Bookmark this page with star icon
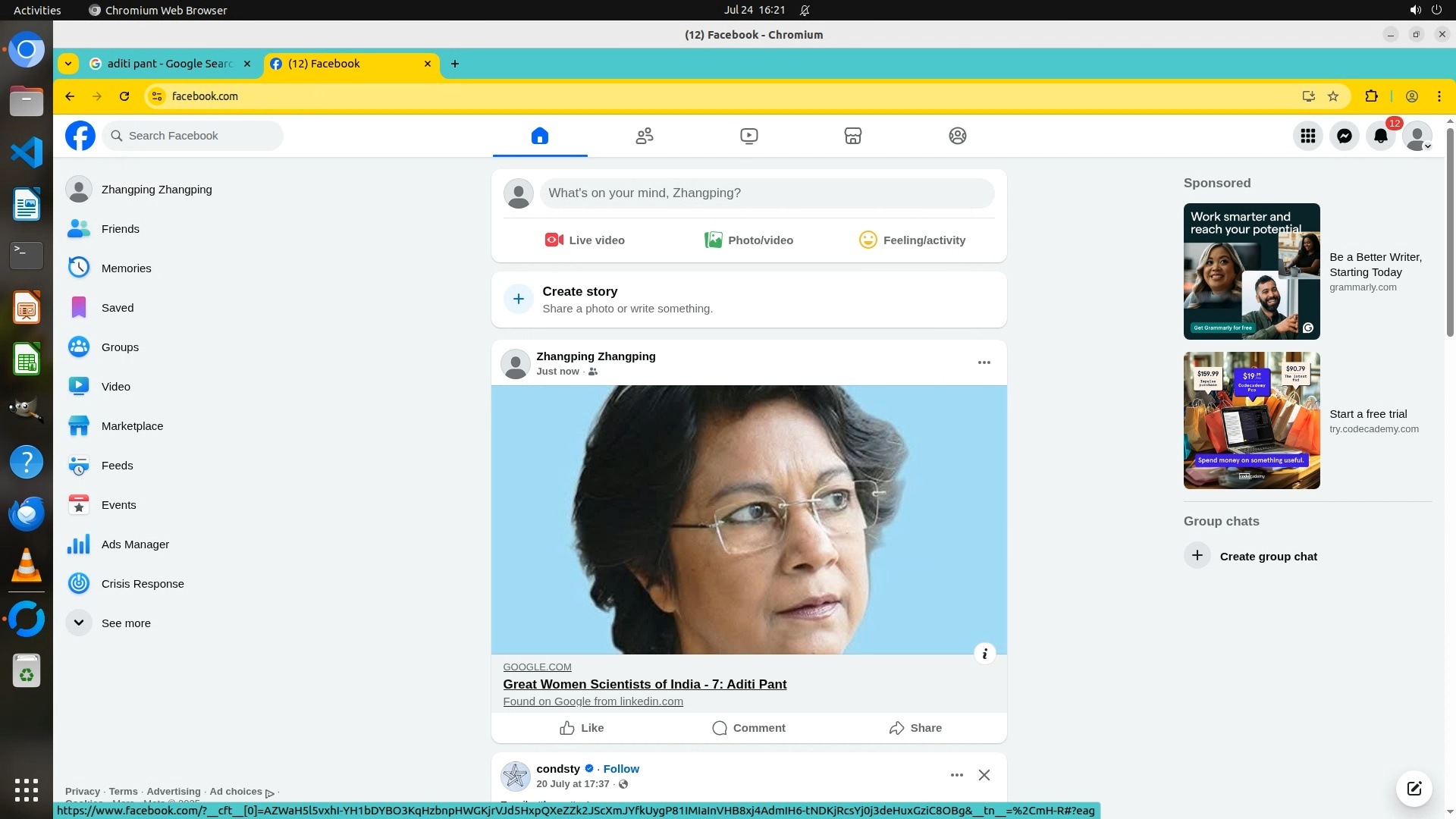The height and width of the screenshot is (819, 1456). (x=1333, y=96)
